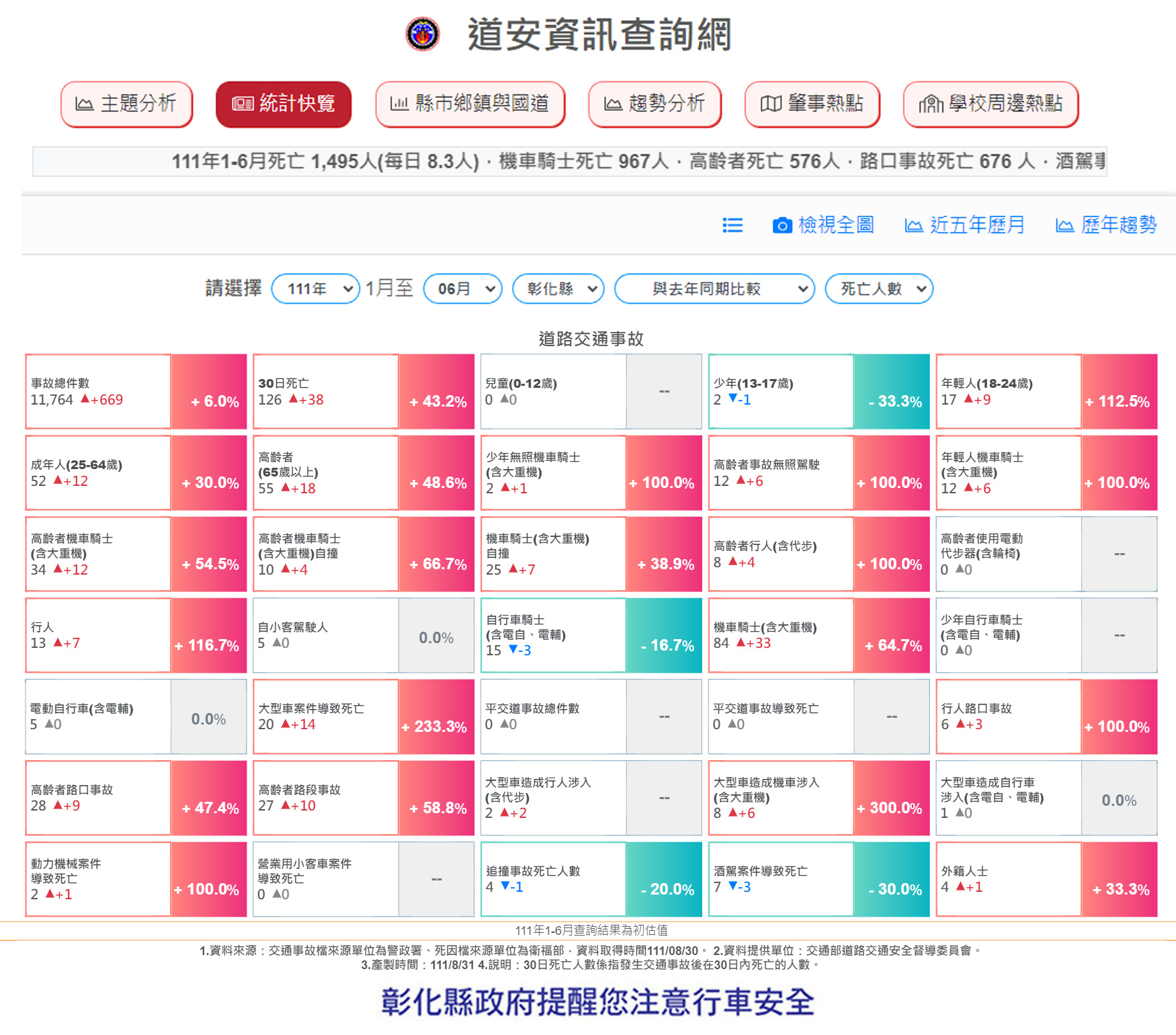Open the 06月 end month dropdown
Viewport: 1176px width, 1035px height.
463,289
